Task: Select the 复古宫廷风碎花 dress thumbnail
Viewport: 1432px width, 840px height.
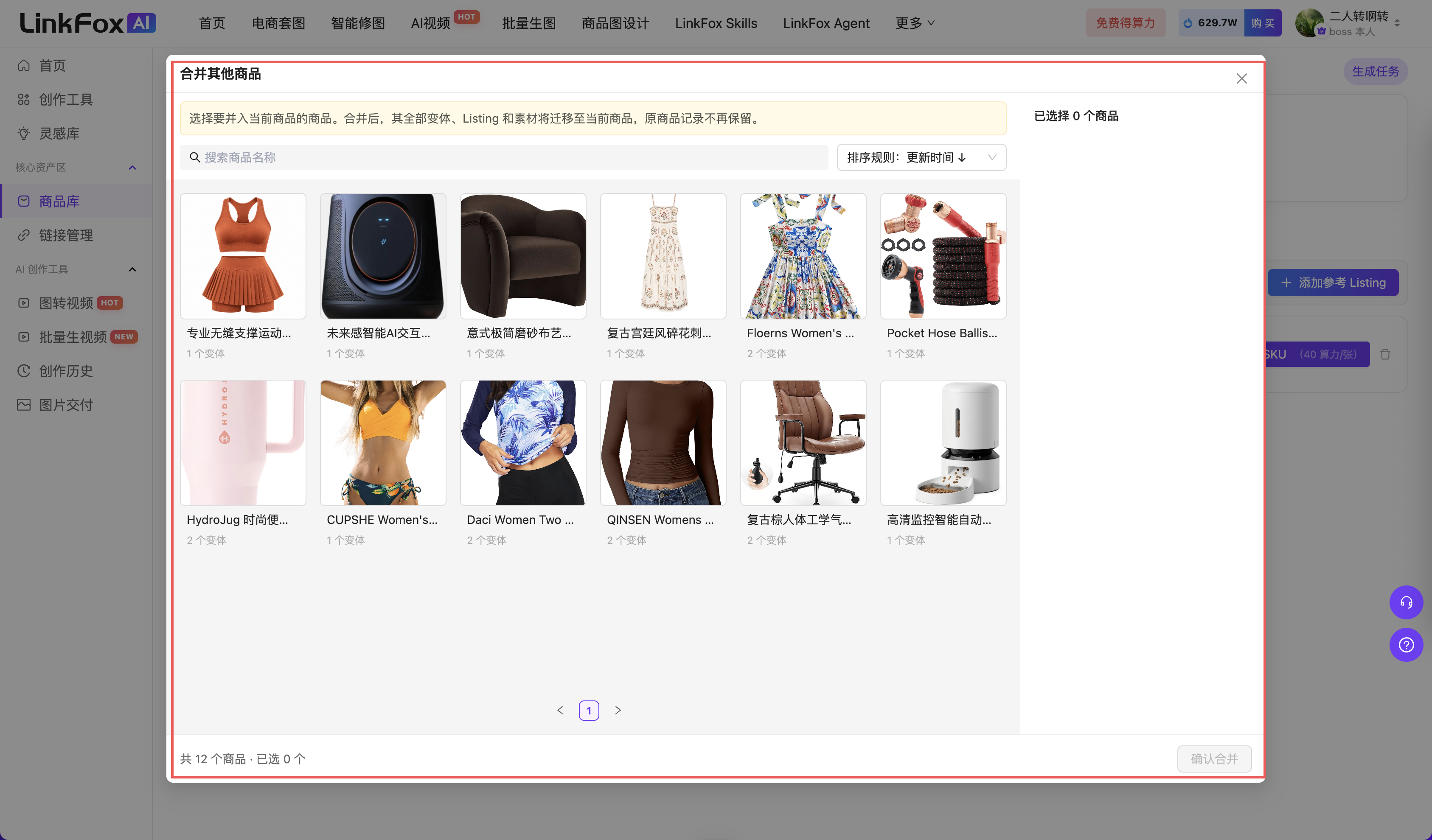Action: [663, 256]
